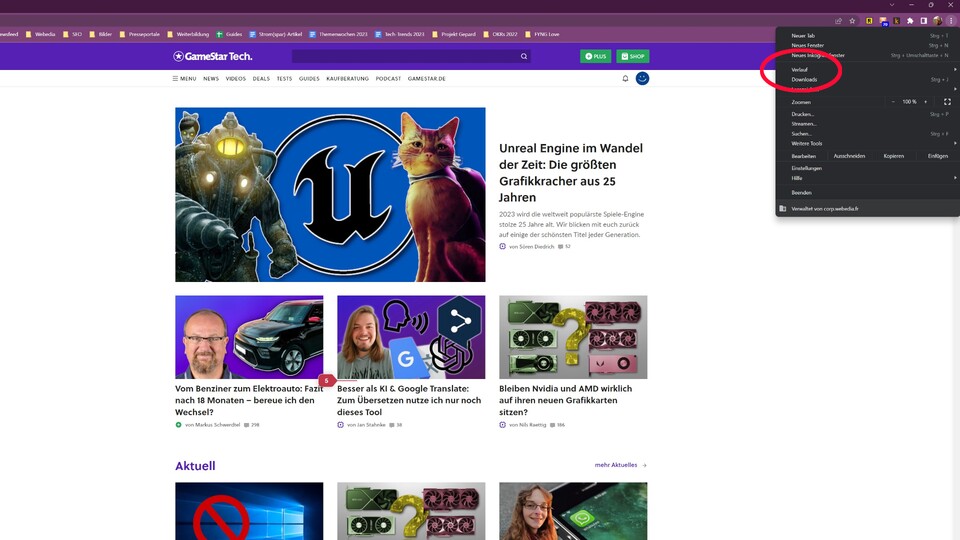Toggle the browser side panel icon
960x540 pixels.
[x=923, y=20]
